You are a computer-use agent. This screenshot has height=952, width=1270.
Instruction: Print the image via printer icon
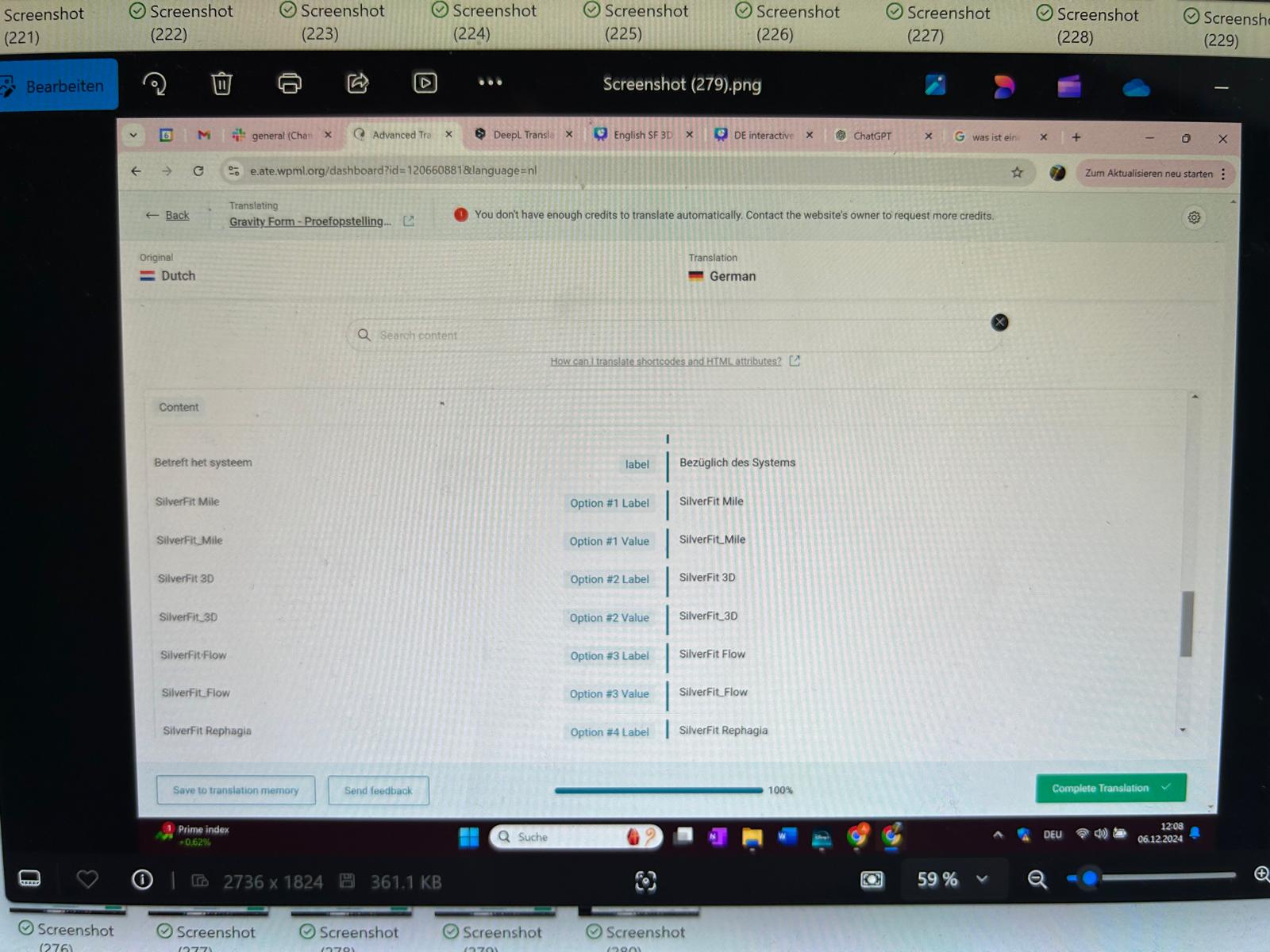click(290, 83)
